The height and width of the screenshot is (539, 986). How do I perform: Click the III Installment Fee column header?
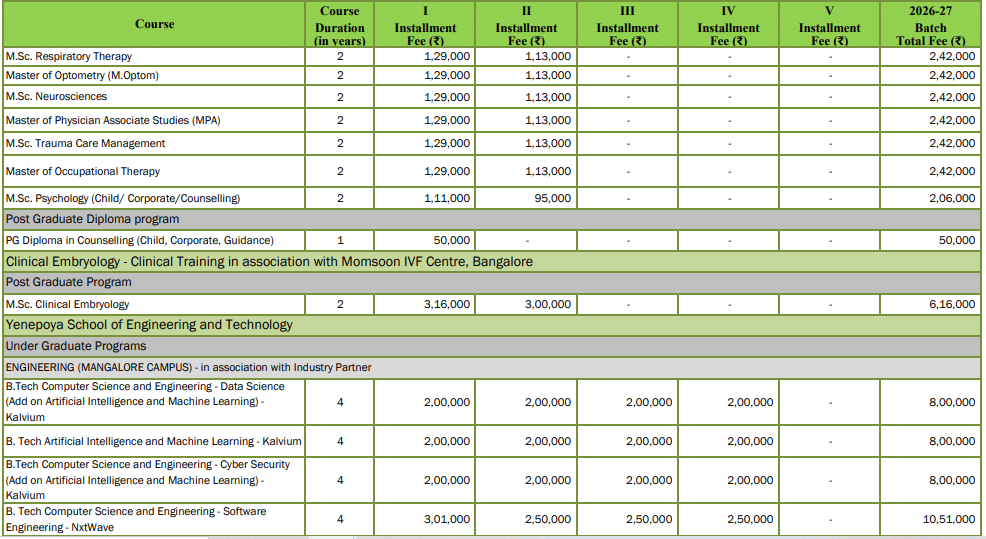[627, 28]
